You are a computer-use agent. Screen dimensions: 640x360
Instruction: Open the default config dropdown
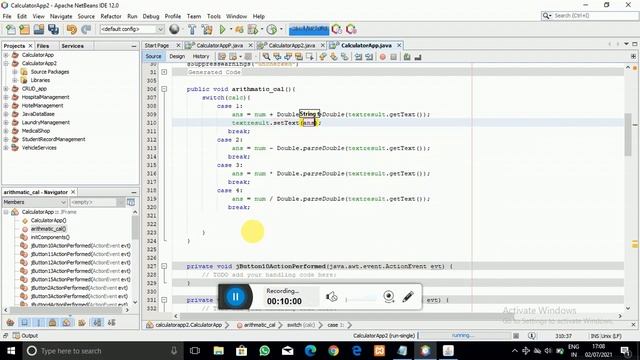[132, 29]
